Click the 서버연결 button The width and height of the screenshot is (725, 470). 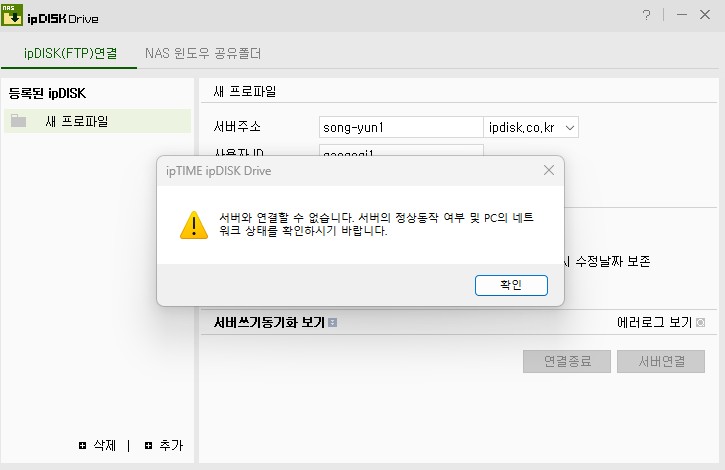(661, 361)
